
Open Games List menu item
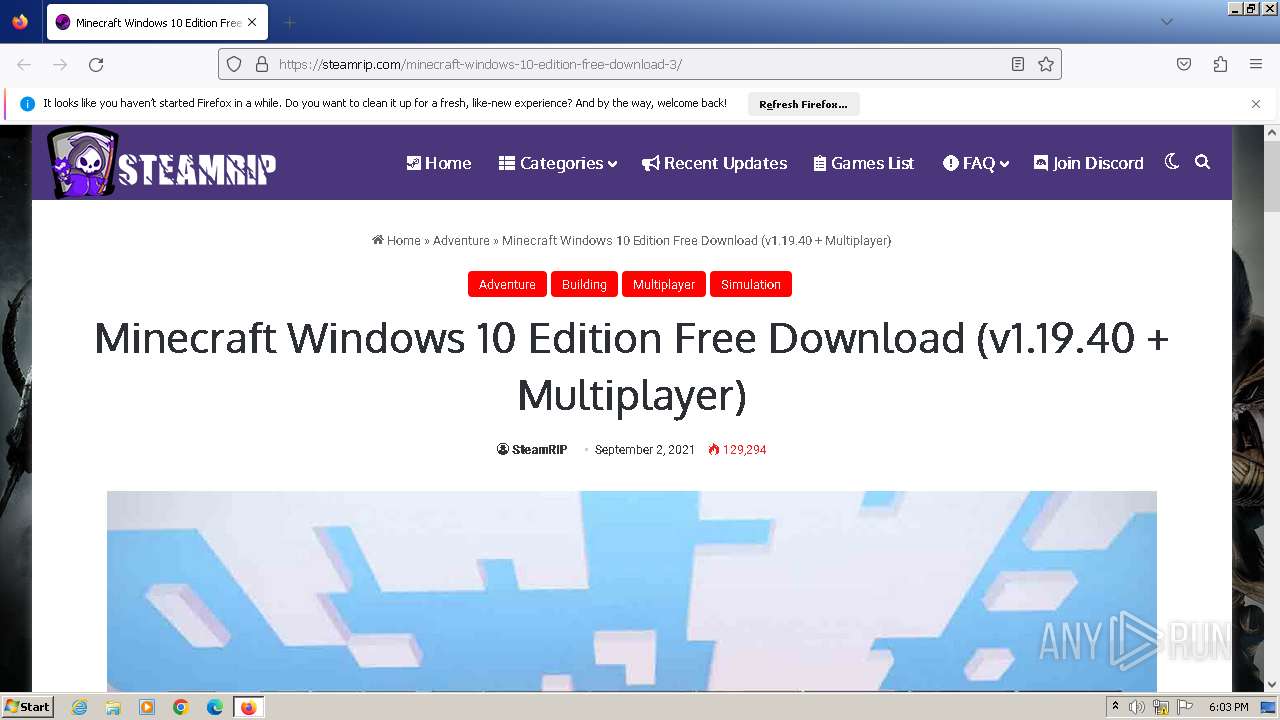point(864,163)
